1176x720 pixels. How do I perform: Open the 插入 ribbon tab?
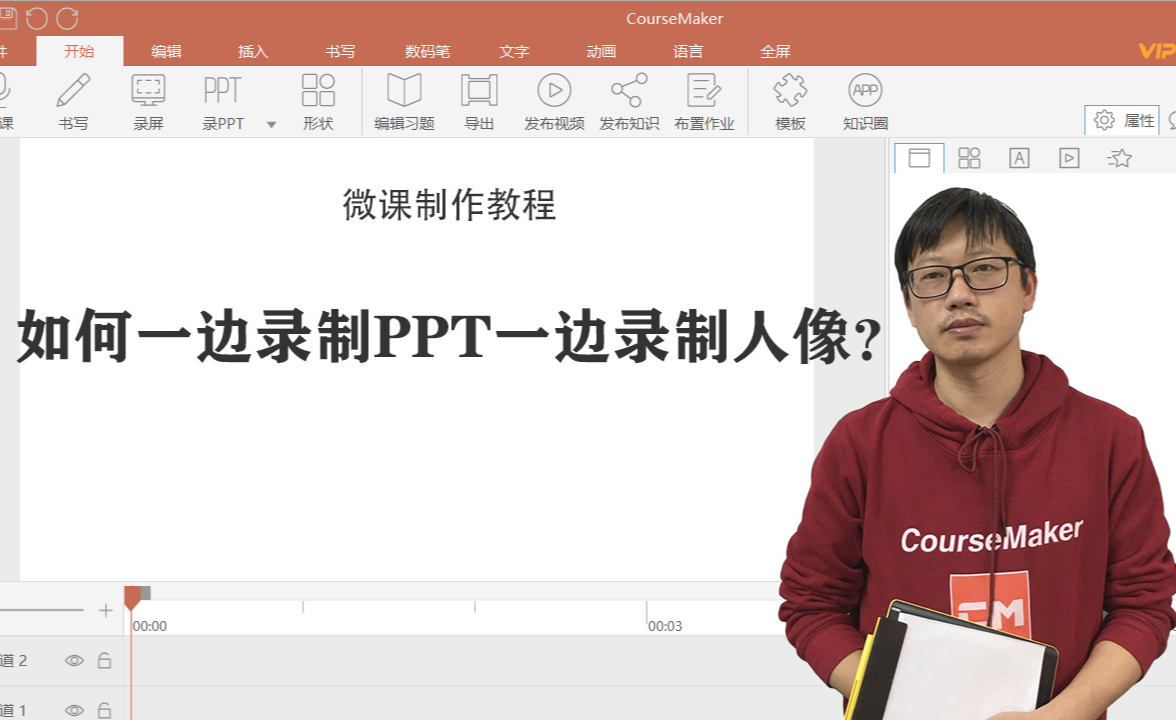pos(254,51)
